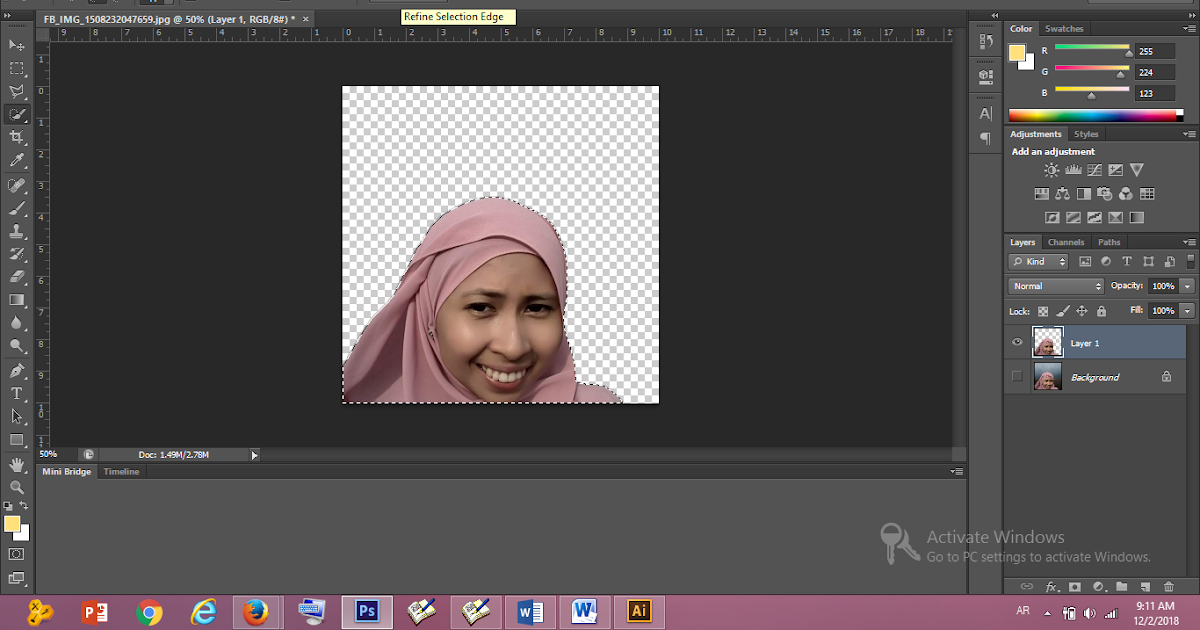This screenshot has height=630, width=1200.
Task: Show the Background layer visibility
Action: (x=1016, y=376)
